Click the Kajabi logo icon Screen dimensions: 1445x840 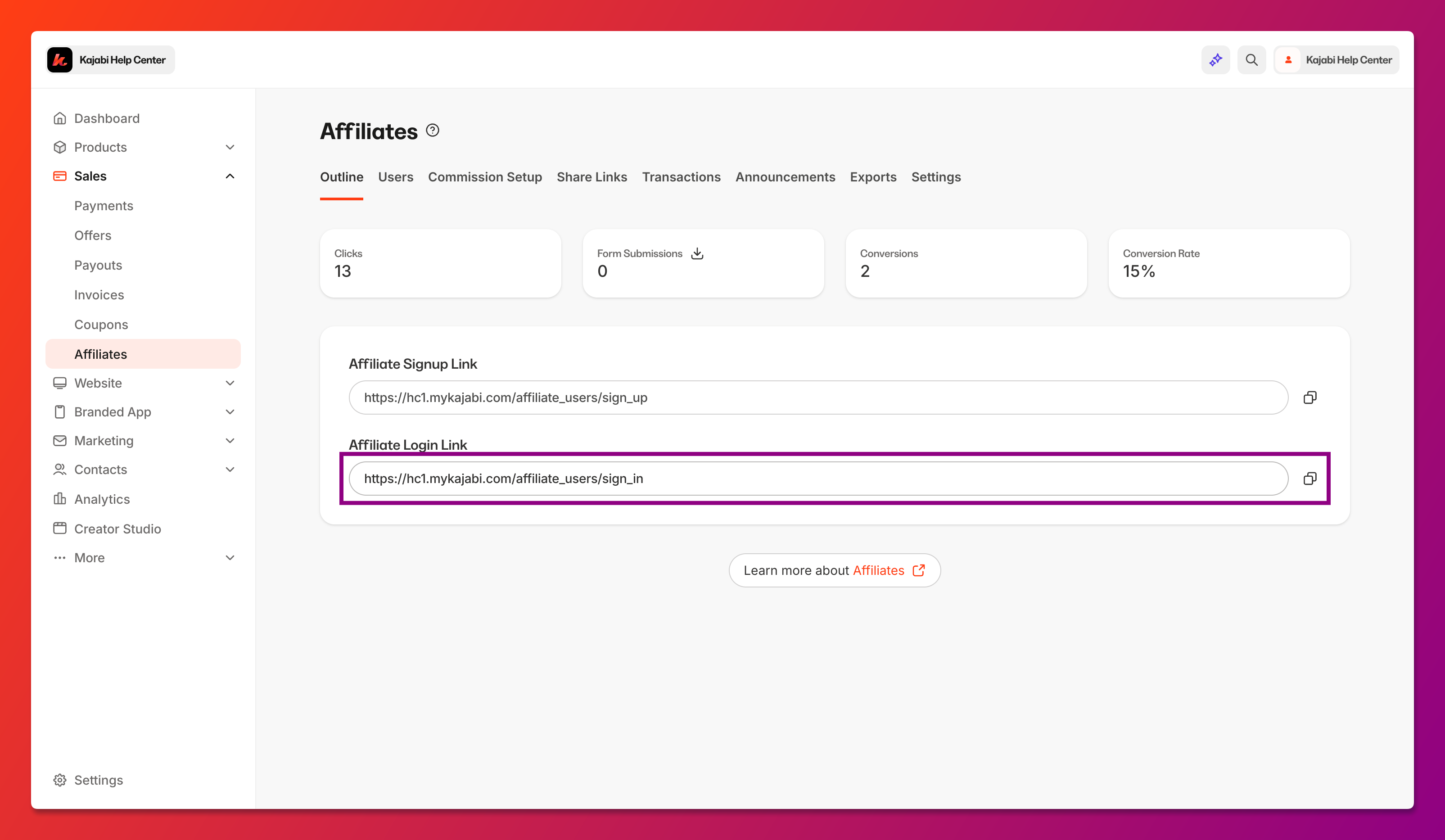click(59, 59)
